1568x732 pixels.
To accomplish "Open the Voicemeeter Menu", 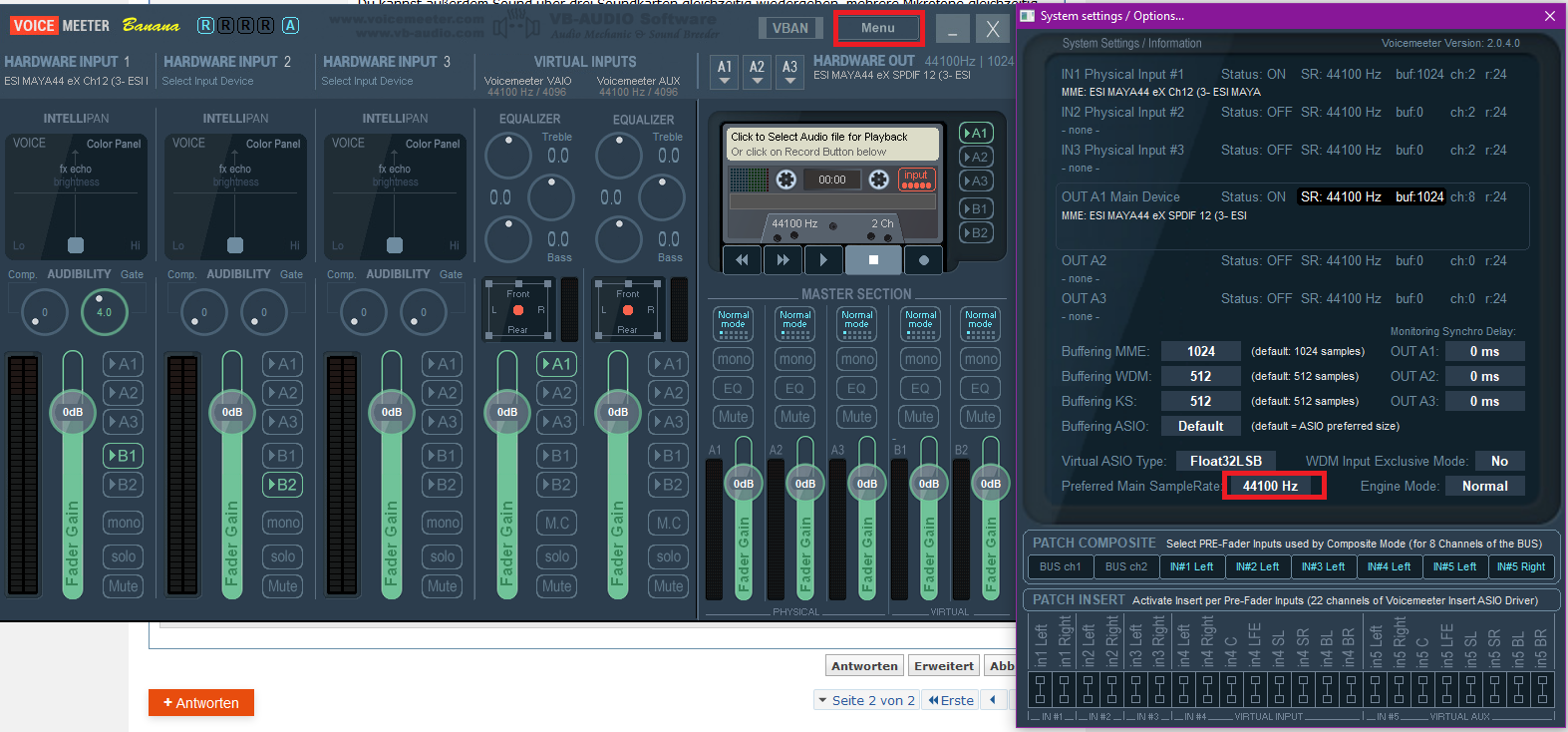I will pyautogui.click(x=878, y=28).
